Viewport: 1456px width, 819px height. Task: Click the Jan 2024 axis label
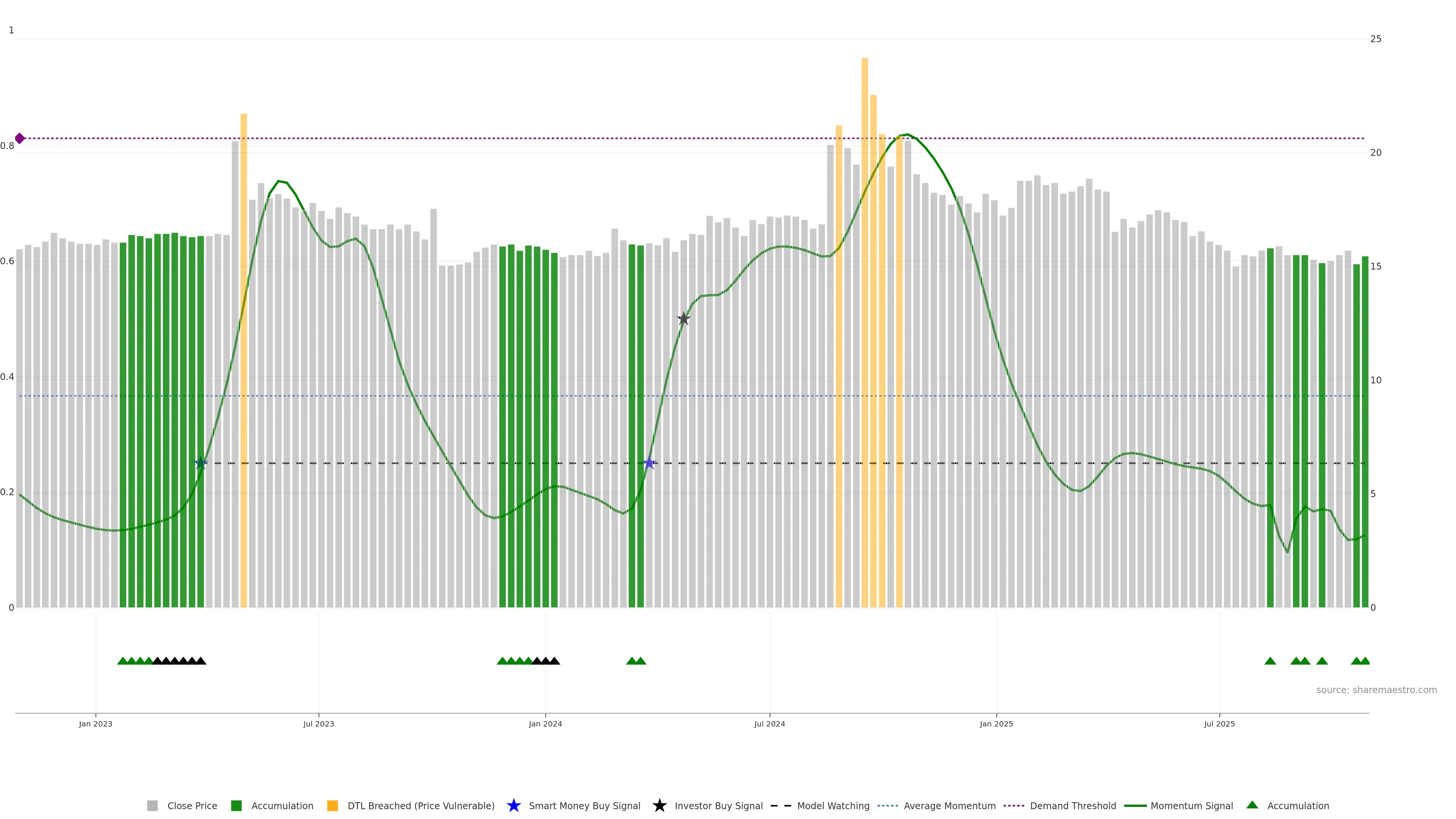tap(545, 723)
